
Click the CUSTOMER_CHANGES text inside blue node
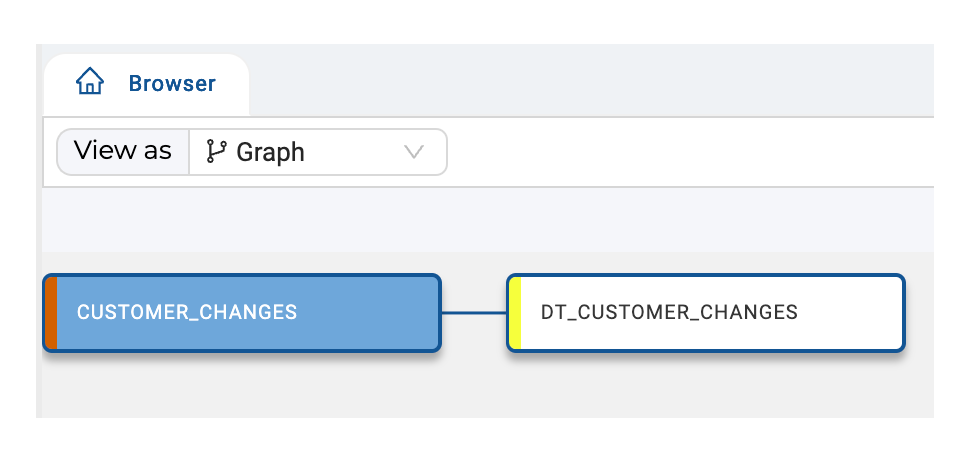[x=187, y=312]
